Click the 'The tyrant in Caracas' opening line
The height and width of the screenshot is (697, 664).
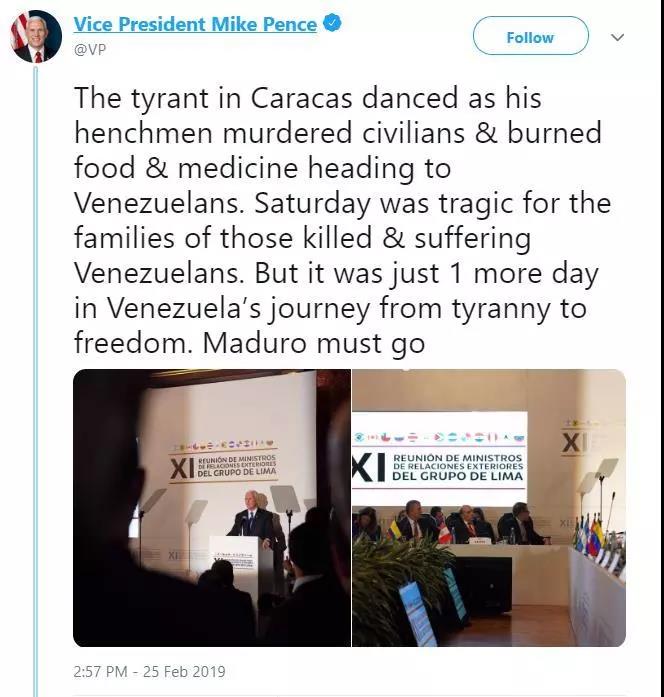pyautogui.click(x=213, y=98)
